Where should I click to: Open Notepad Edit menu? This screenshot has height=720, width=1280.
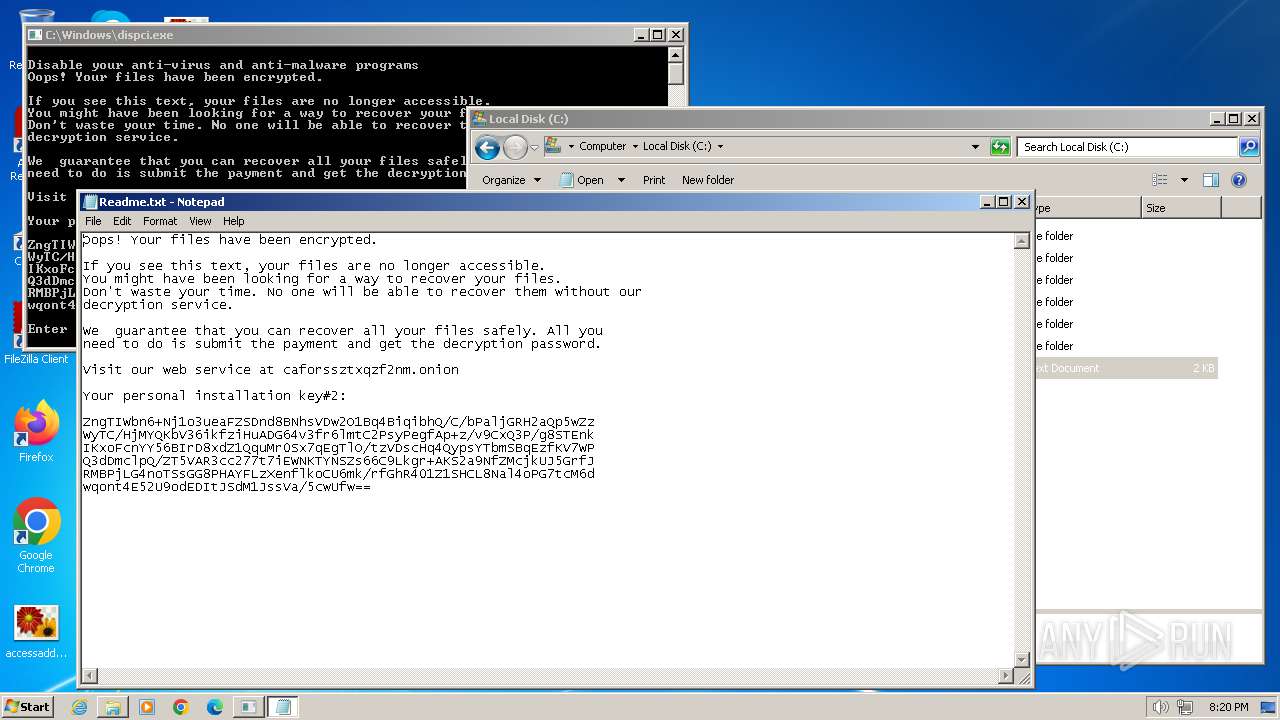[122, 221]
